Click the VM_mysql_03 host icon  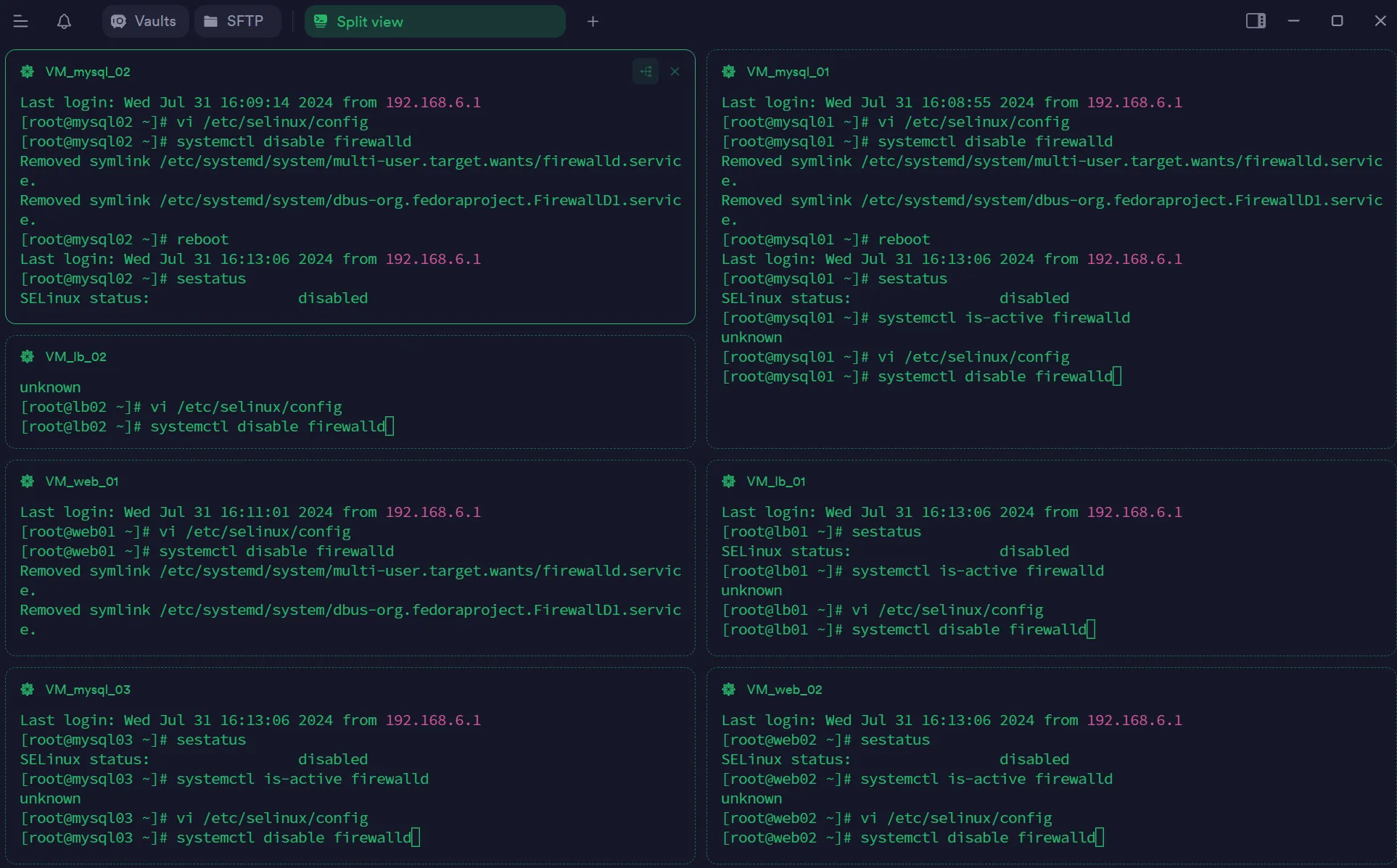28,690
